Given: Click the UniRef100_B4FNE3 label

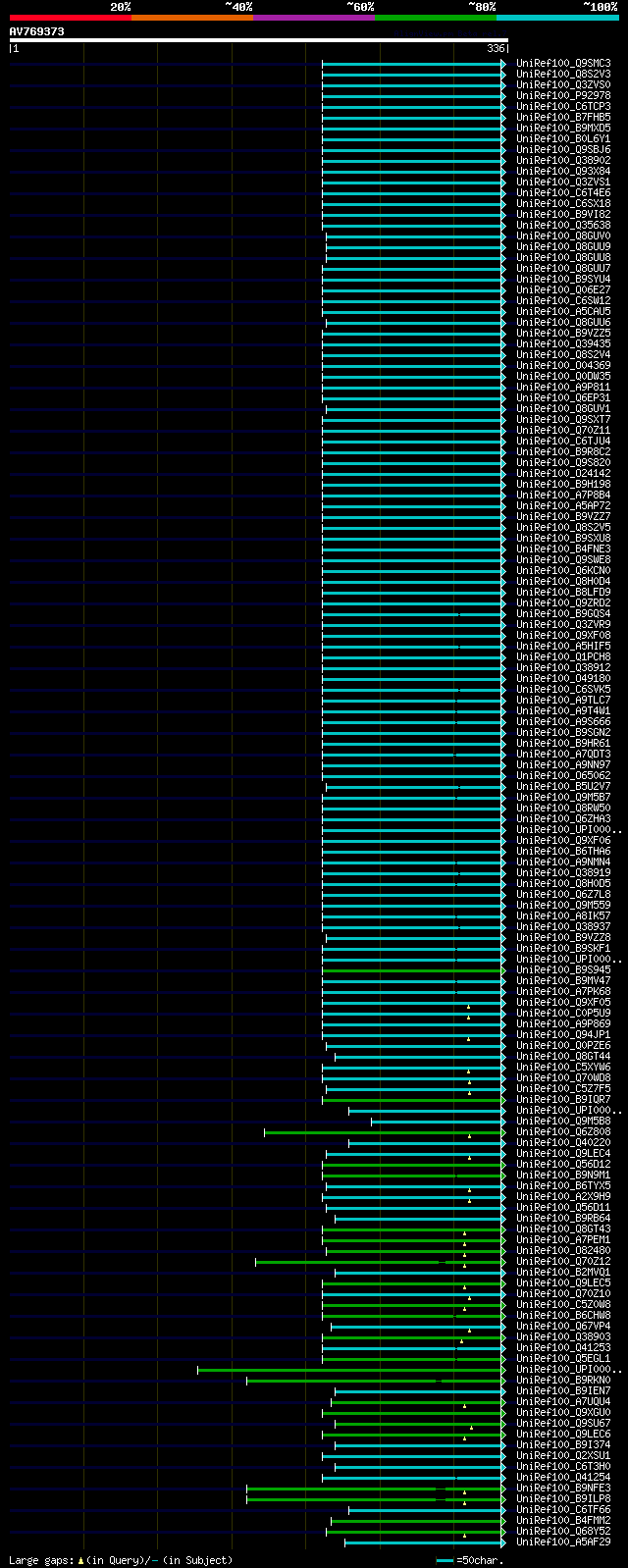Looking at the screenshot, I should click(x=563, y=549).
